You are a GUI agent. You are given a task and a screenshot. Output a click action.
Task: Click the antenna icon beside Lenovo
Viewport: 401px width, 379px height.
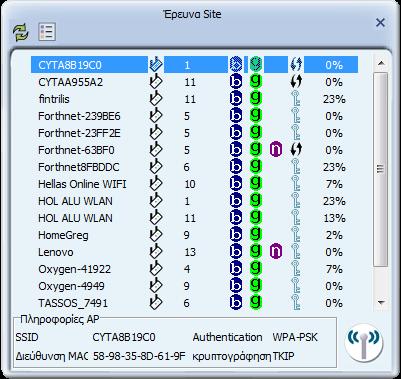[155, 252]
